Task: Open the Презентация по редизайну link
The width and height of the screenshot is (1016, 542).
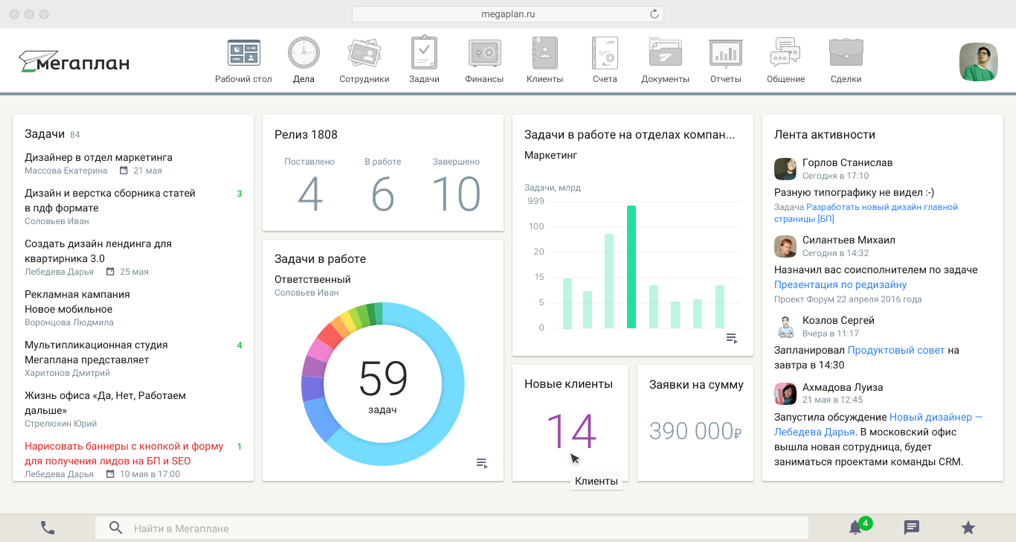Action: pyautogui.click(x=840, y=285)
